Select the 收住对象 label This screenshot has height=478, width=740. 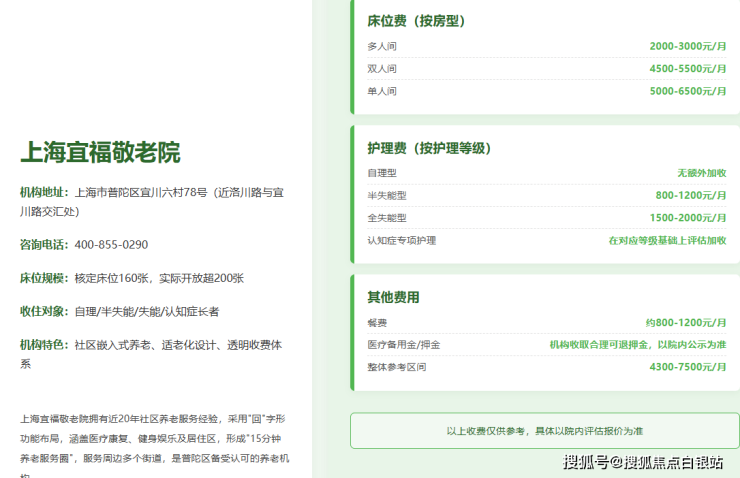coord(42,311)
